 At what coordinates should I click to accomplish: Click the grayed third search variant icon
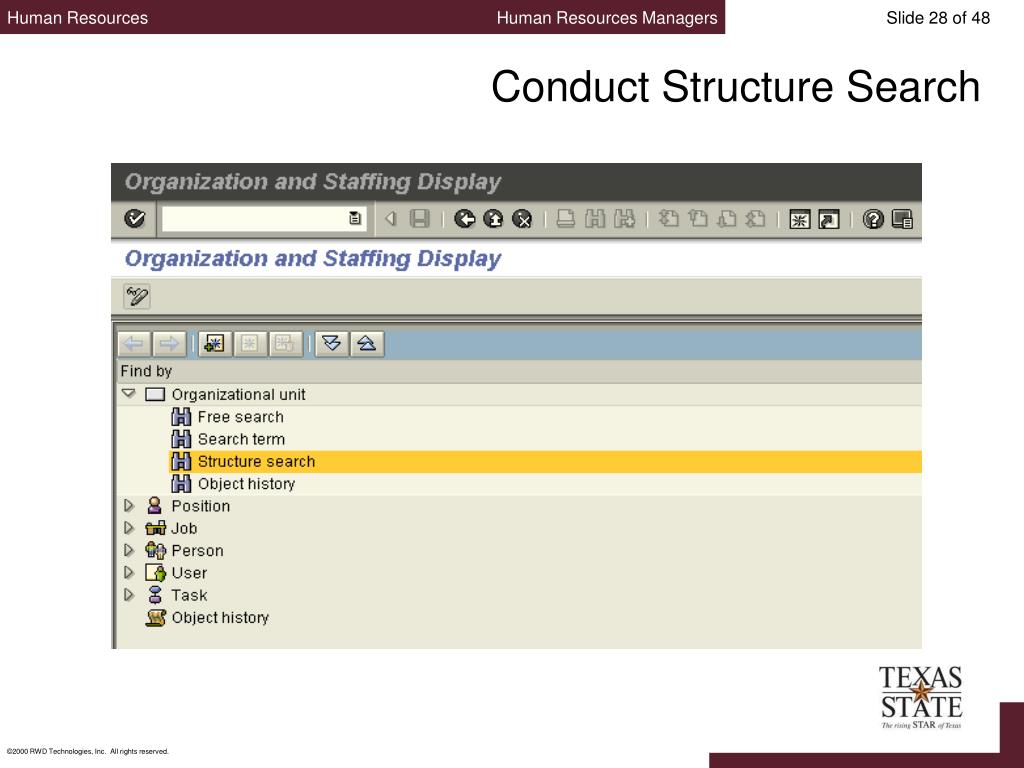[285, 344]
